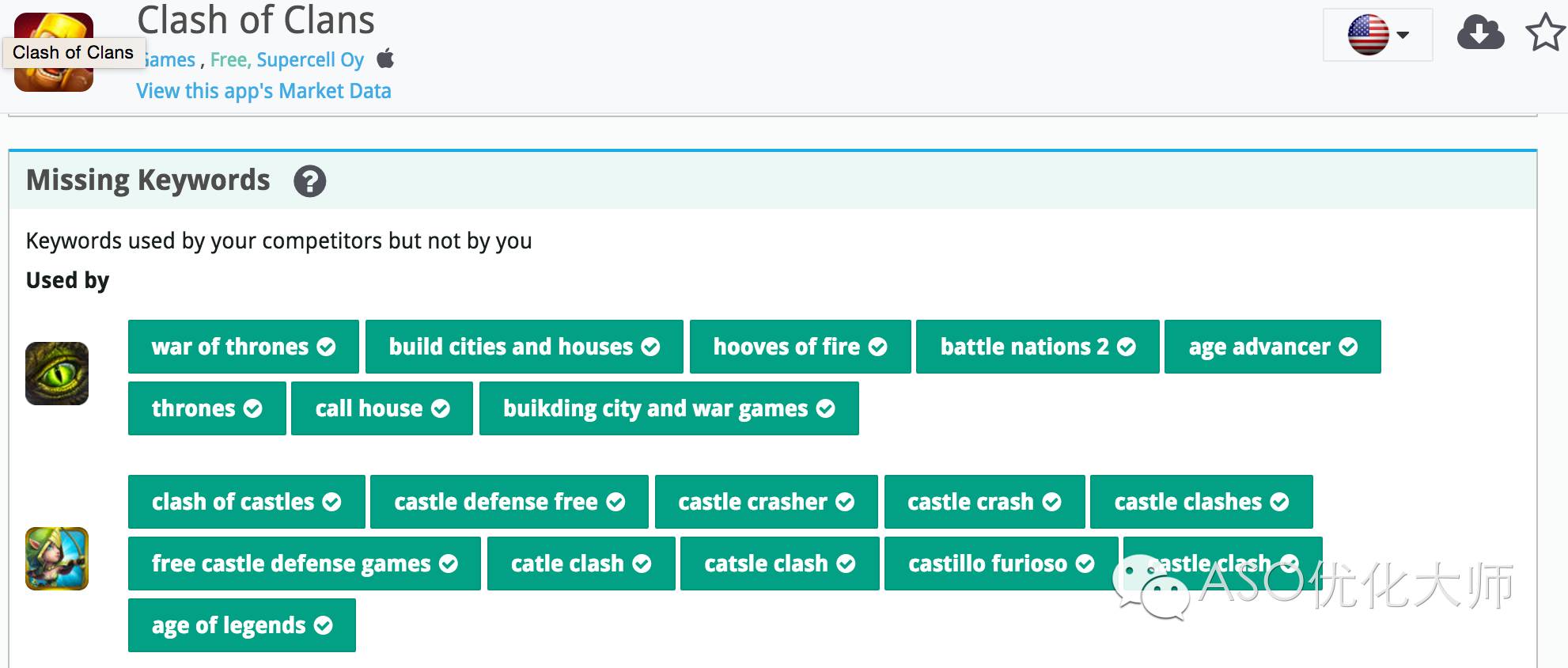Image resolution: width=1568 pixels, height=668 pixels.
Task: Open the country flag dropdown
Action: (1377, 35)
